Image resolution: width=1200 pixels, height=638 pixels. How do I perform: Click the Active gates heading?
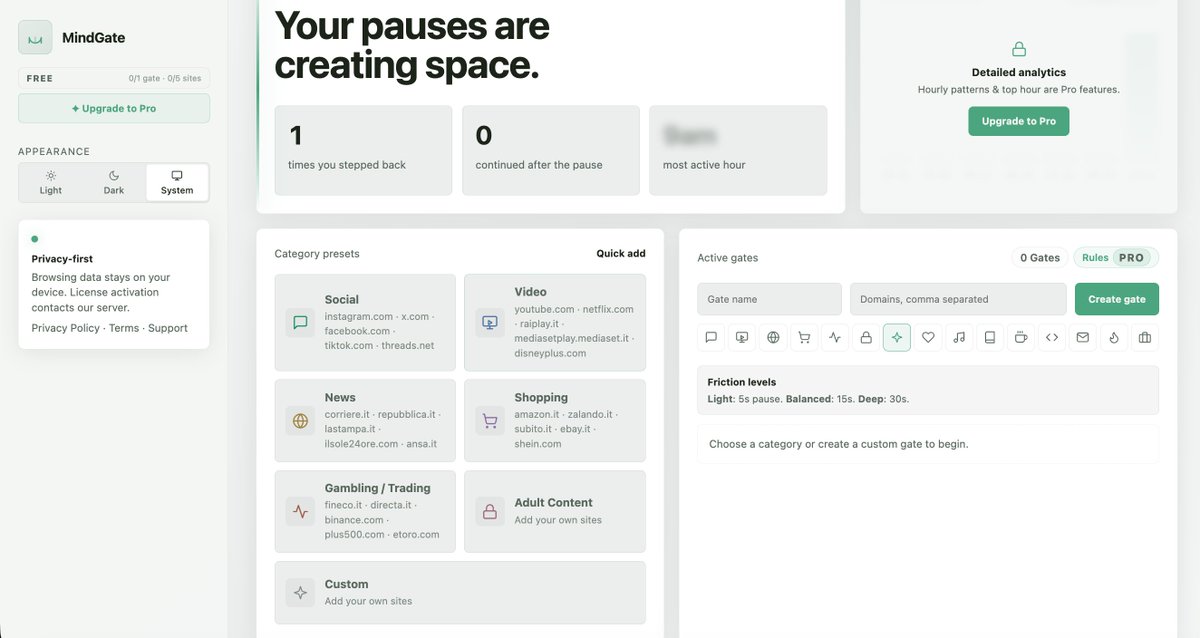coord(728,258)
